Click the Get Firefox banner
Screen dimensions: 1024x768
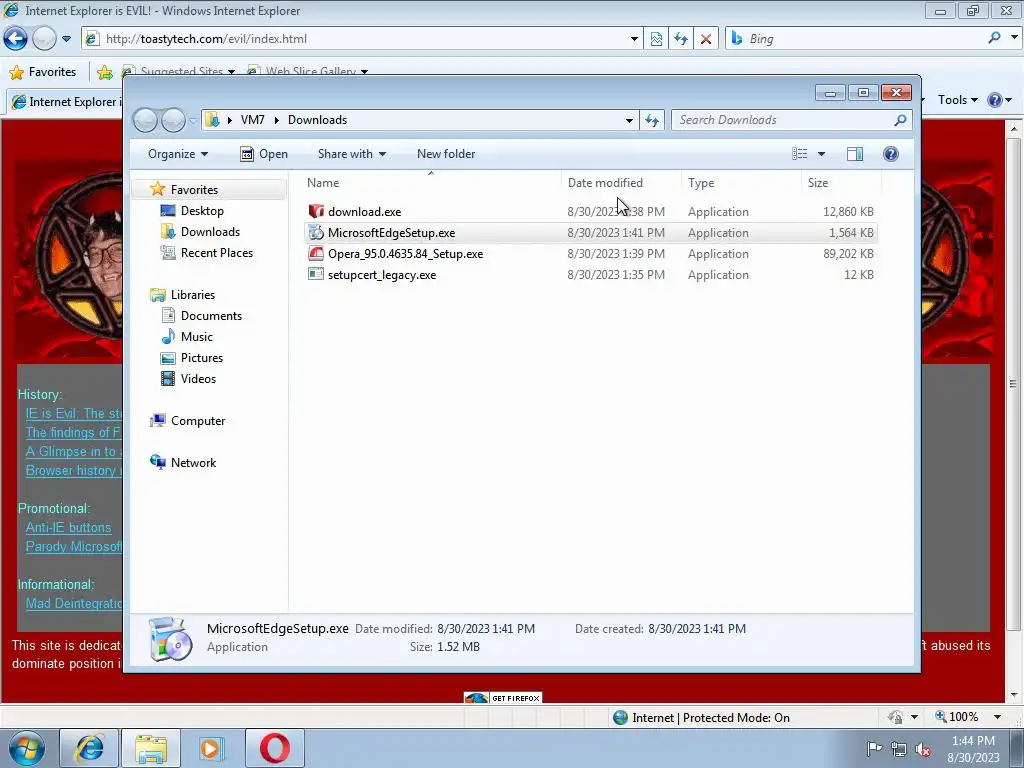pyautogui.click(x=503, y=698)
